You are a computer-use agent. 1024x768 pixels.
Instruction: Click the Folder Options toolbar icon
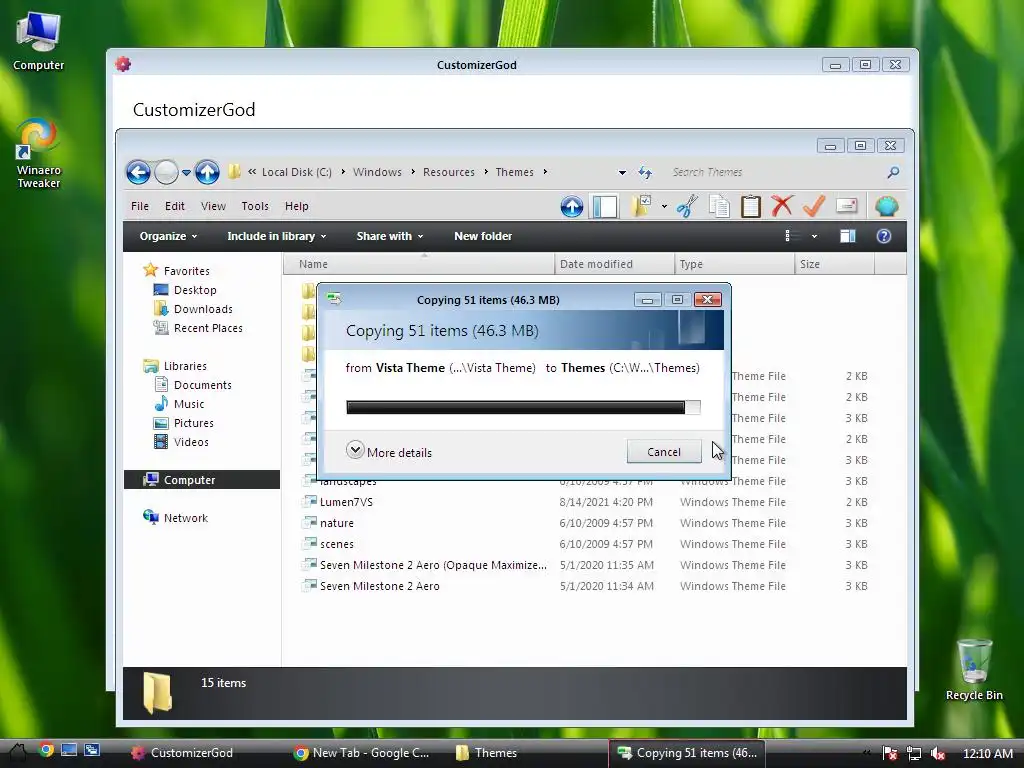point(642,206)
